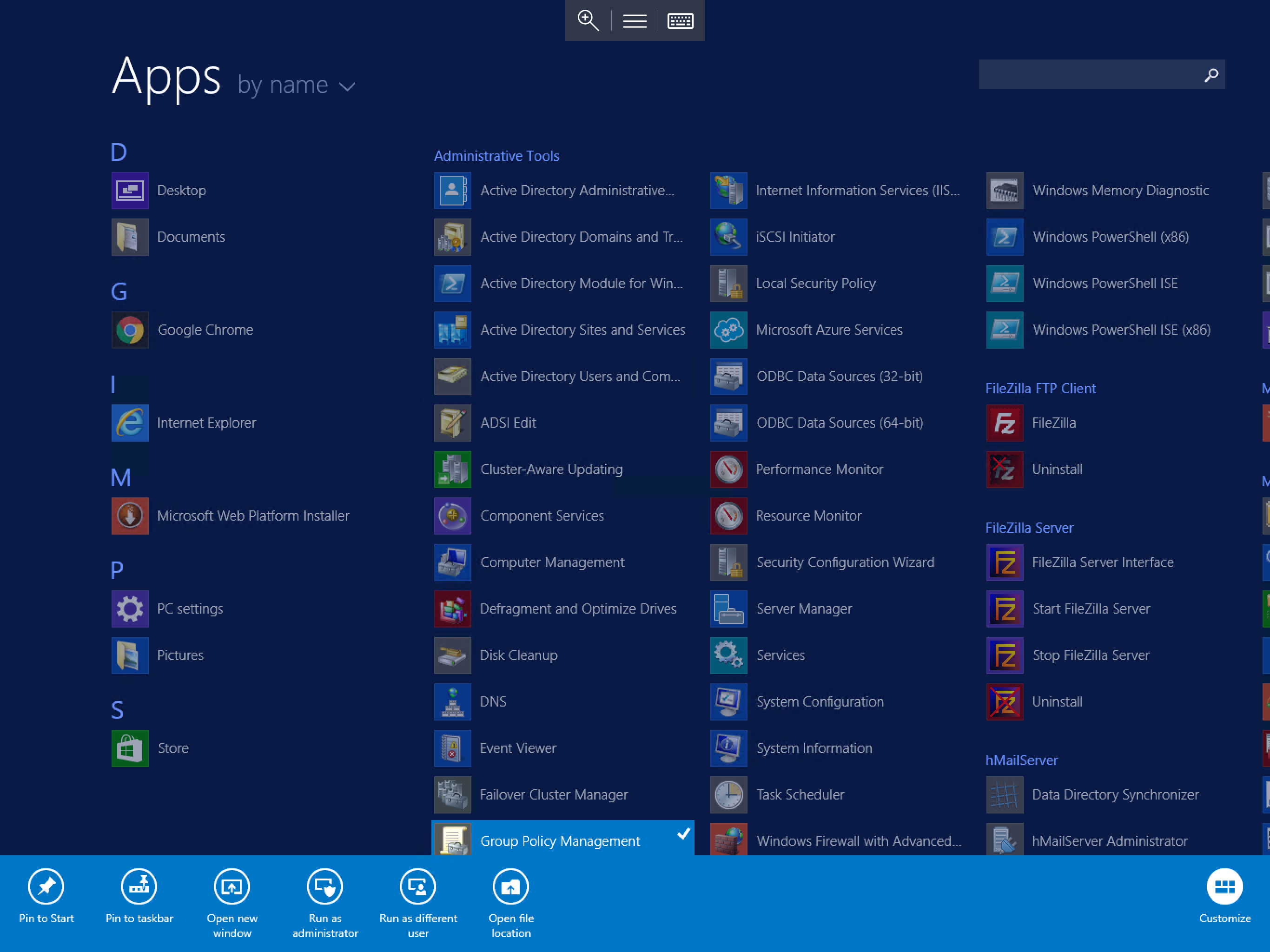
Task: Click Pin to Start
Action: [46, 896]
